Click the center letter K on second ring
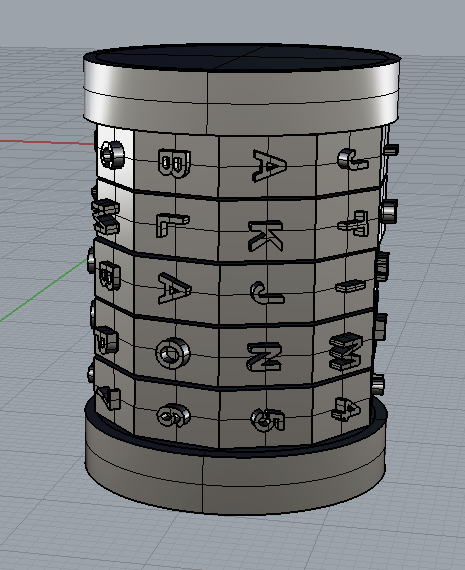The image size is (465, 570). 266,235
